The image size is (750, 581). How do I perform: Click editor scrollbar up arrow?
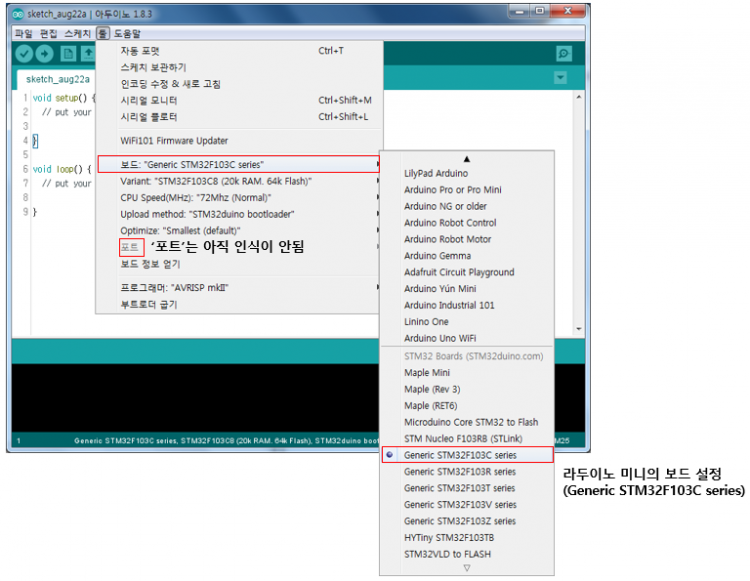coord(579,97)
